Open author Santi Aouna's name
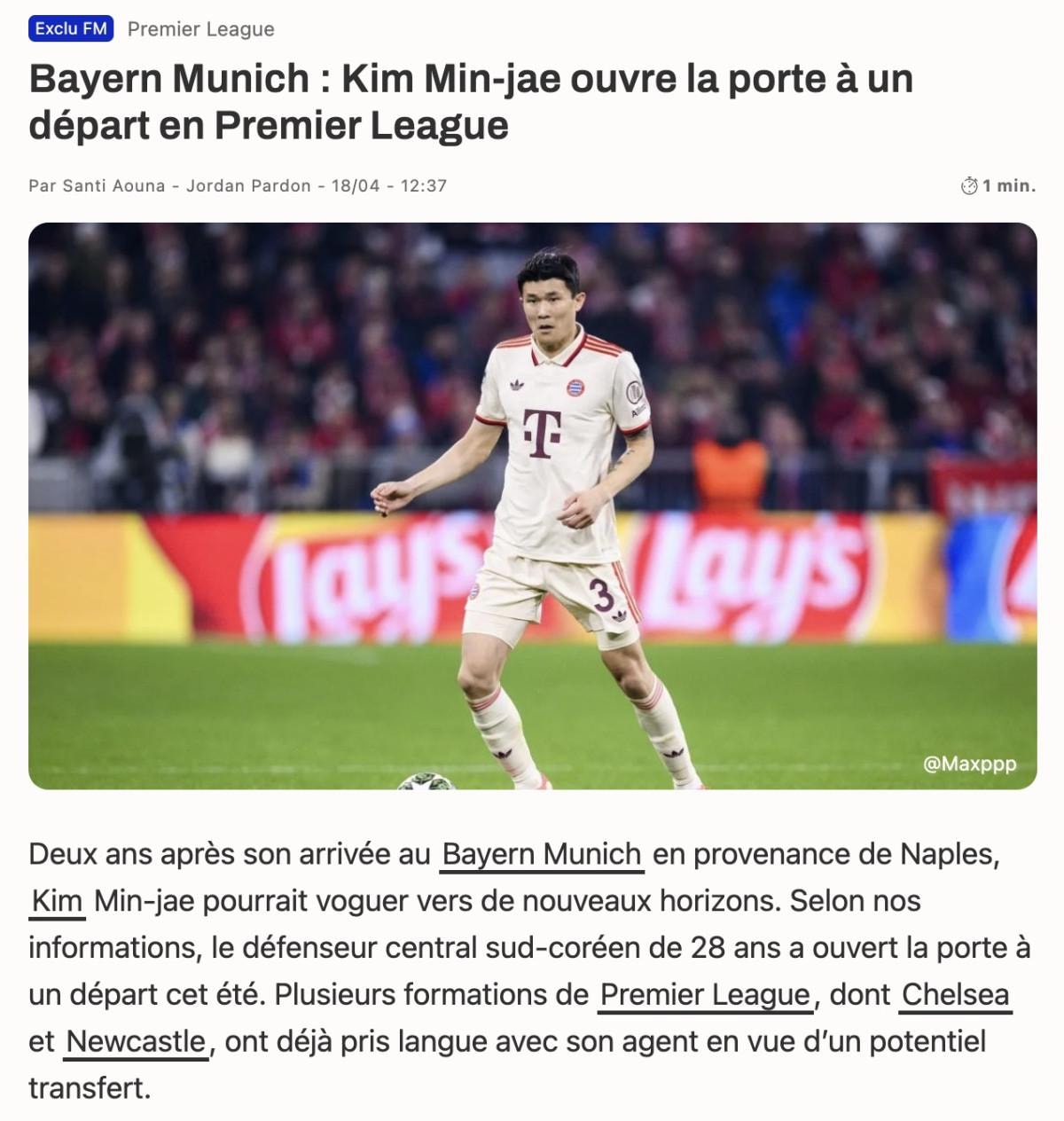1064x1121 pixels. [113, 186]
